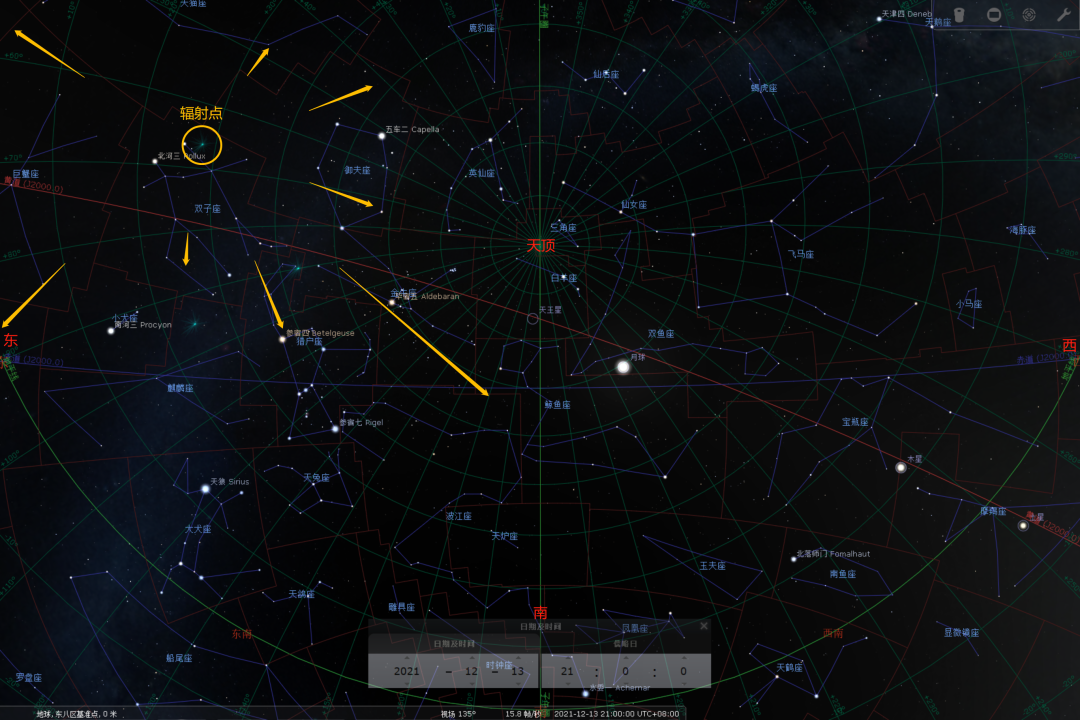Decrease hour 21 with down arrow
Screen dimensions: 1080x720
pyautogui.click(x=567, y=683)
